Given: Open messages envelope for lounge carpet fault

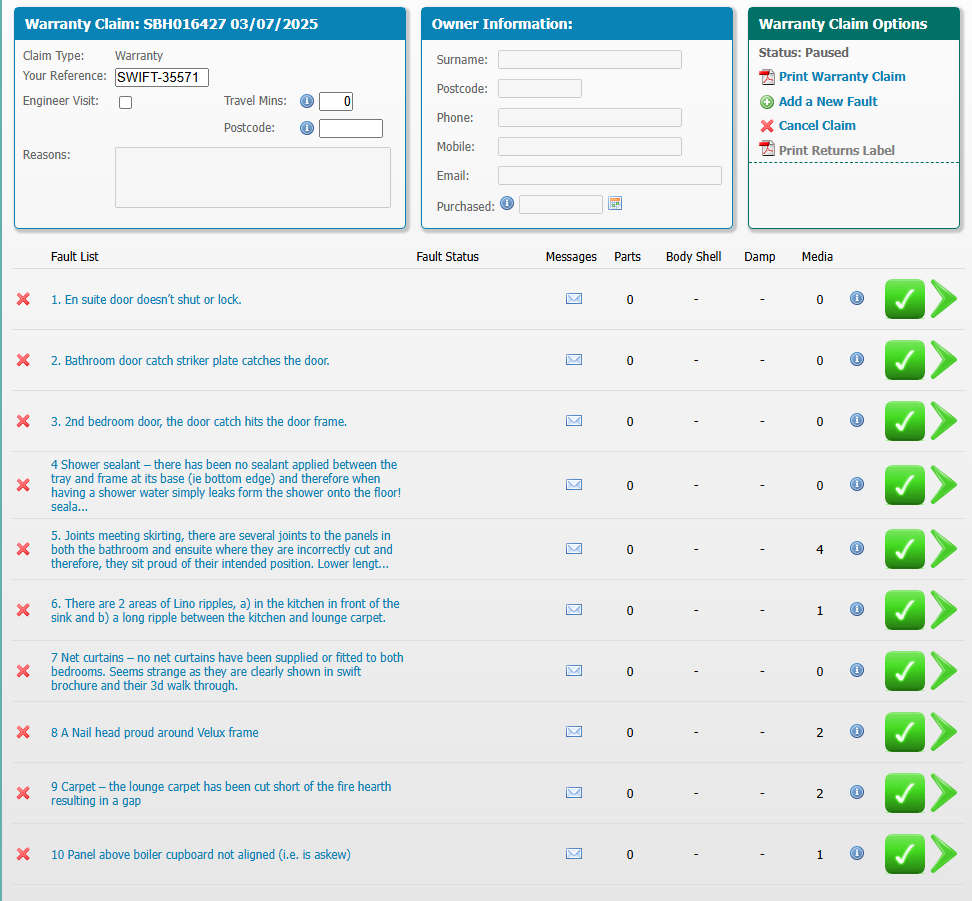Looking at the screenshot, I should point(574,793).
